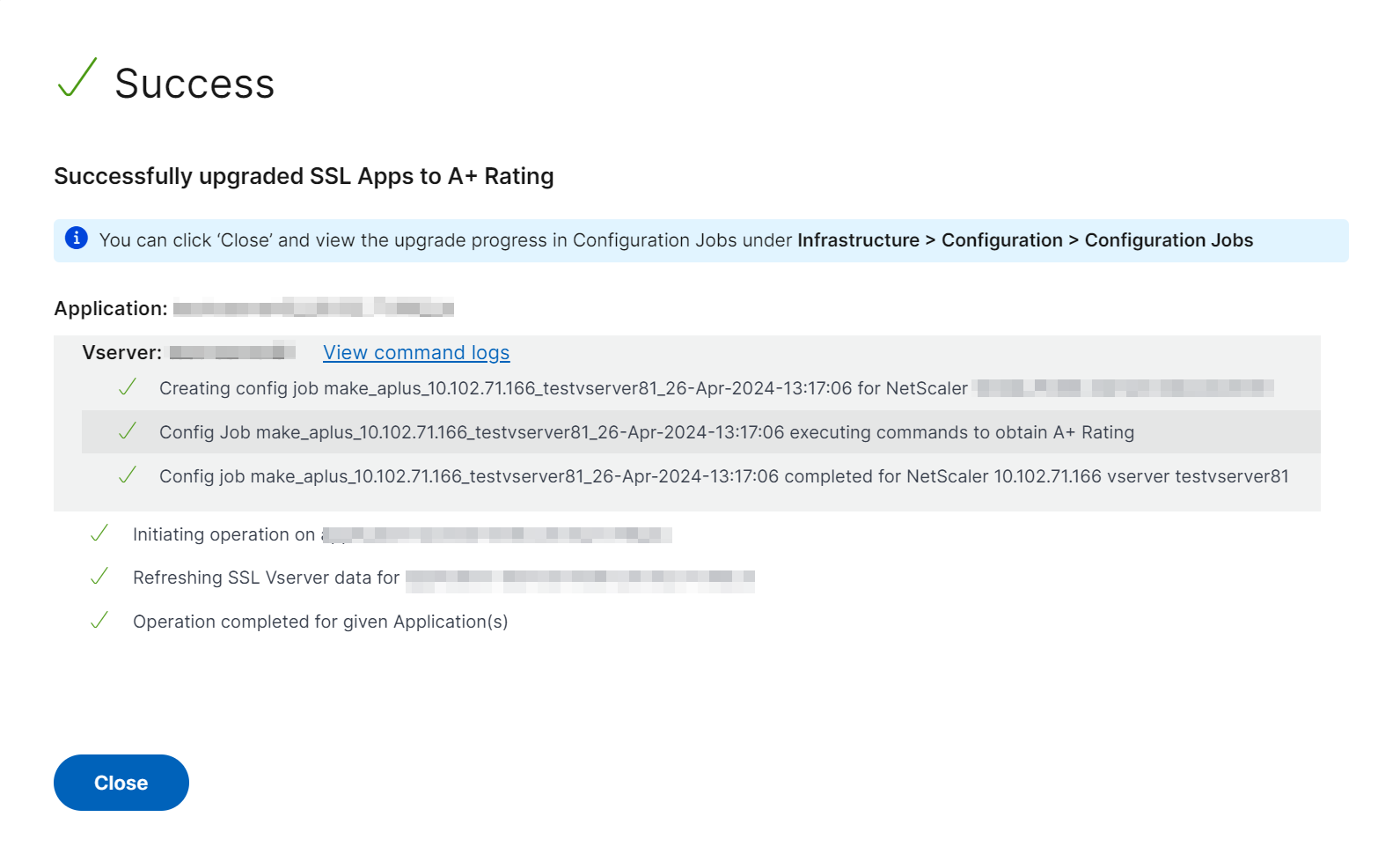The height and width of the screenshot is (861, 1400).
Task: Click 'You can click Close and view' info text
Action: point(445,240)
